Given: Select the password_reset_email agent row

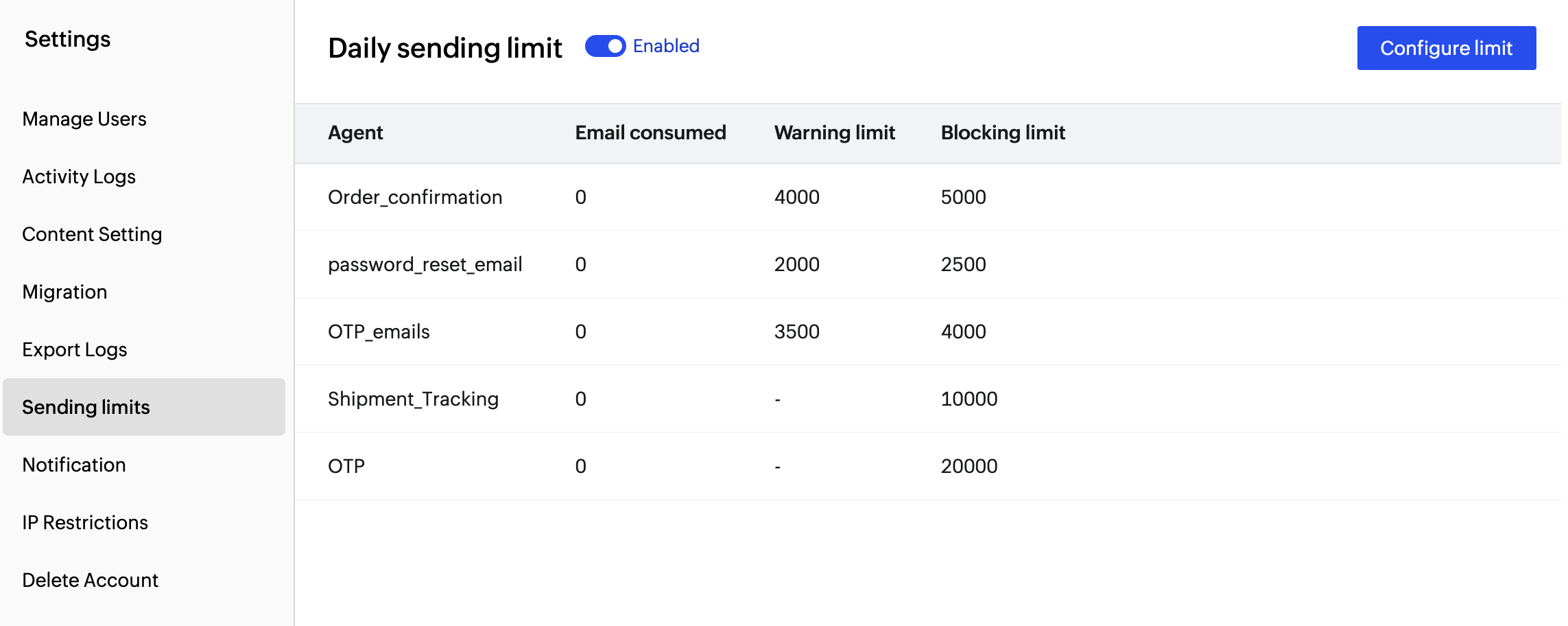Looking at the screenshot, I should click(x=425, y=264).
